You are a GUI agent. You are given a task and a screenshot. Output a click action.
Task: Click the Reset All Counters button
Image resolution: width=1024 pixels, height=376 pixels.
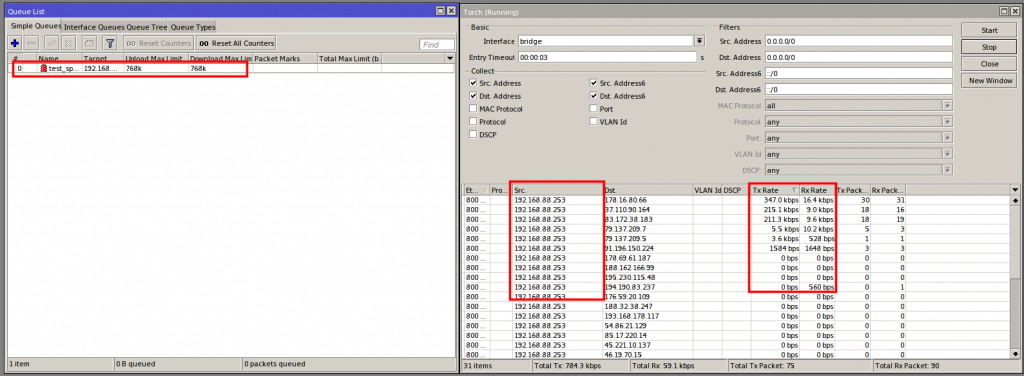coord(235,43)
